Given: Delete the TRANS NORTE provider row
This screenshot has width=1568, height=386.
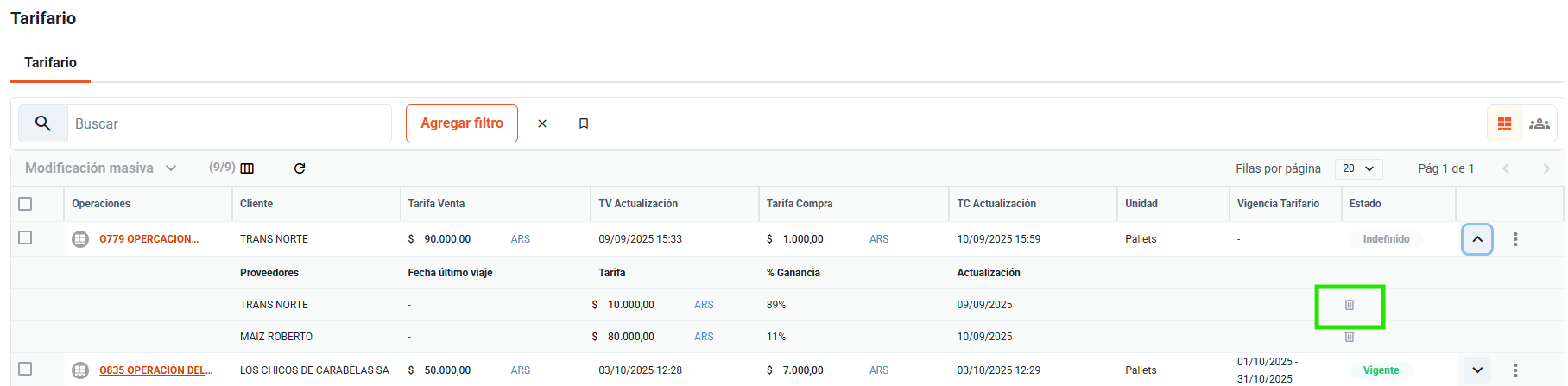Looking at the screenshot, I should 1349,305.
